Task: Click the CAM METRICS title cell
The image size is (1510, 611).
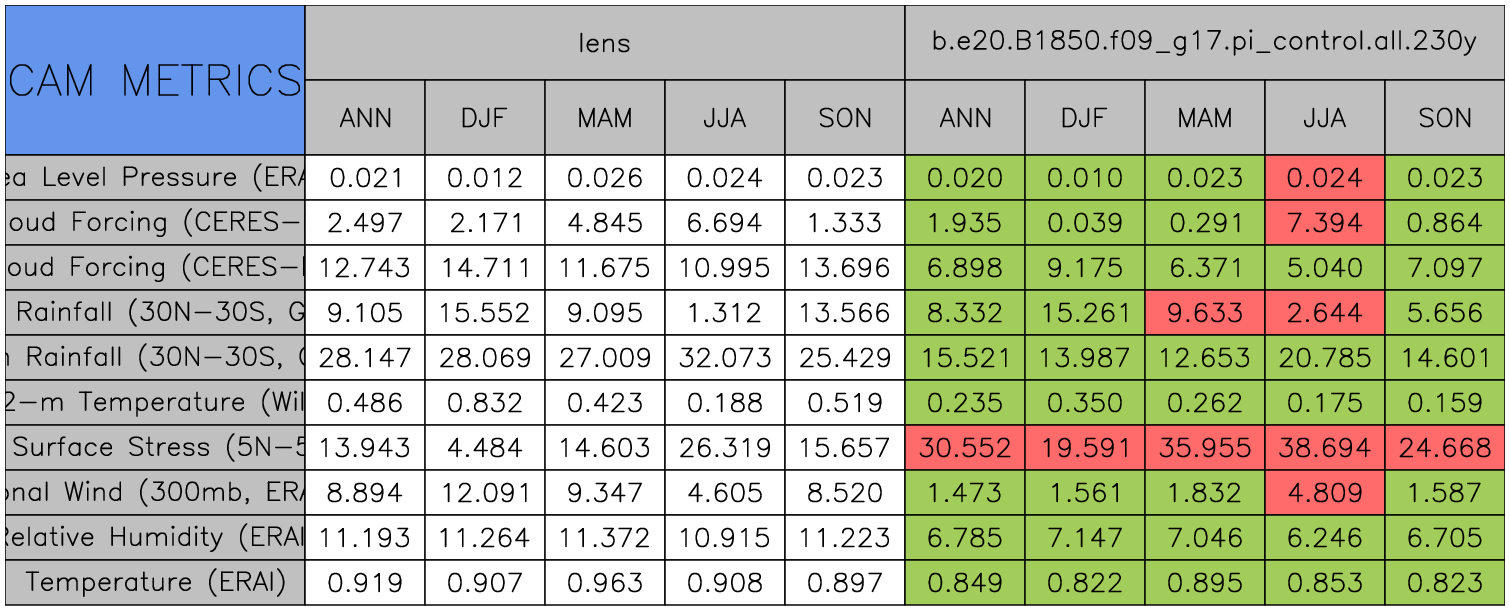Action: (x=154, y=80)
